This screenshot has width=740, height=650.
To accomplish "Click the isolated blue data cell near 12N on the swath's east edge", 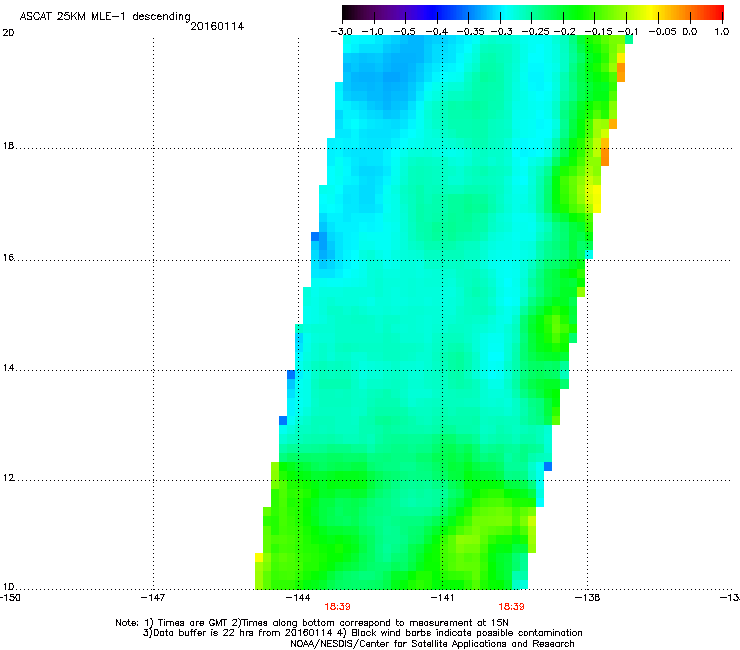I will (548, 466).
